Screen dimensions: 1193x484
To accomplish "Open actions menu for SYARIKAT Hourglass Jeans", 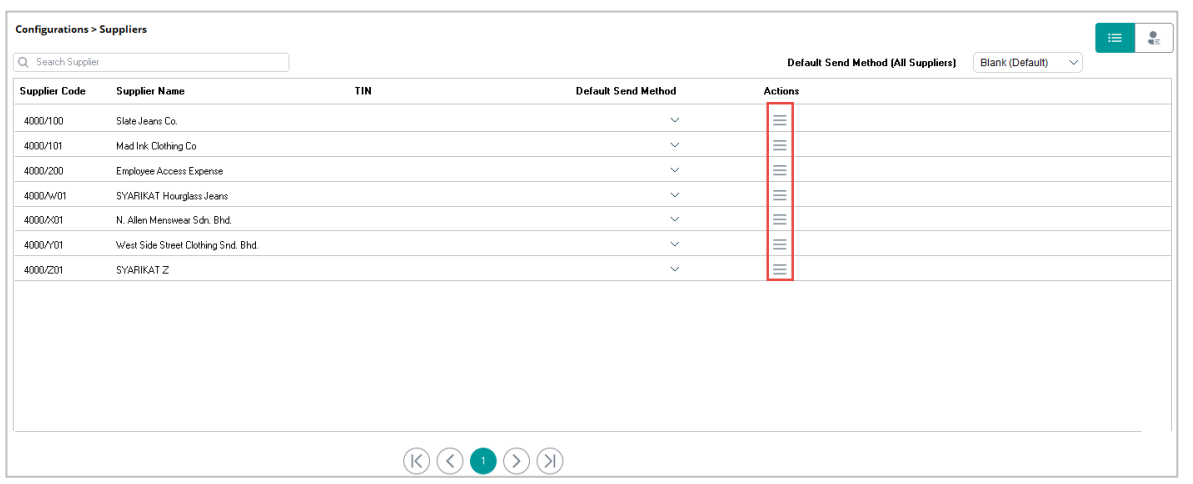I will (x=780, y=195).
